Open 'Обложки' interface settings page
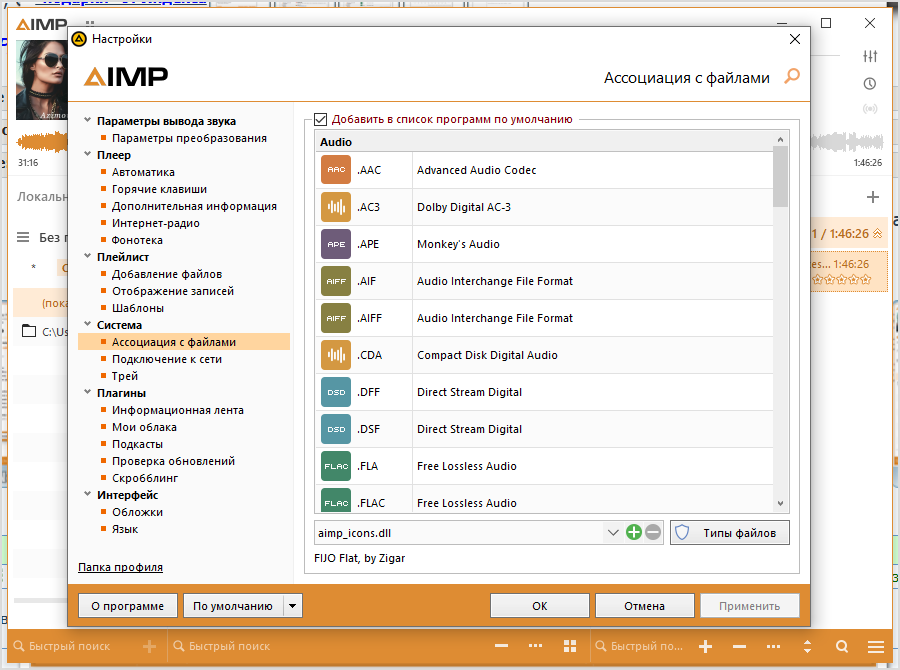Image resolution: width=900 pixels, height=670 pixels. coord(137,512)
